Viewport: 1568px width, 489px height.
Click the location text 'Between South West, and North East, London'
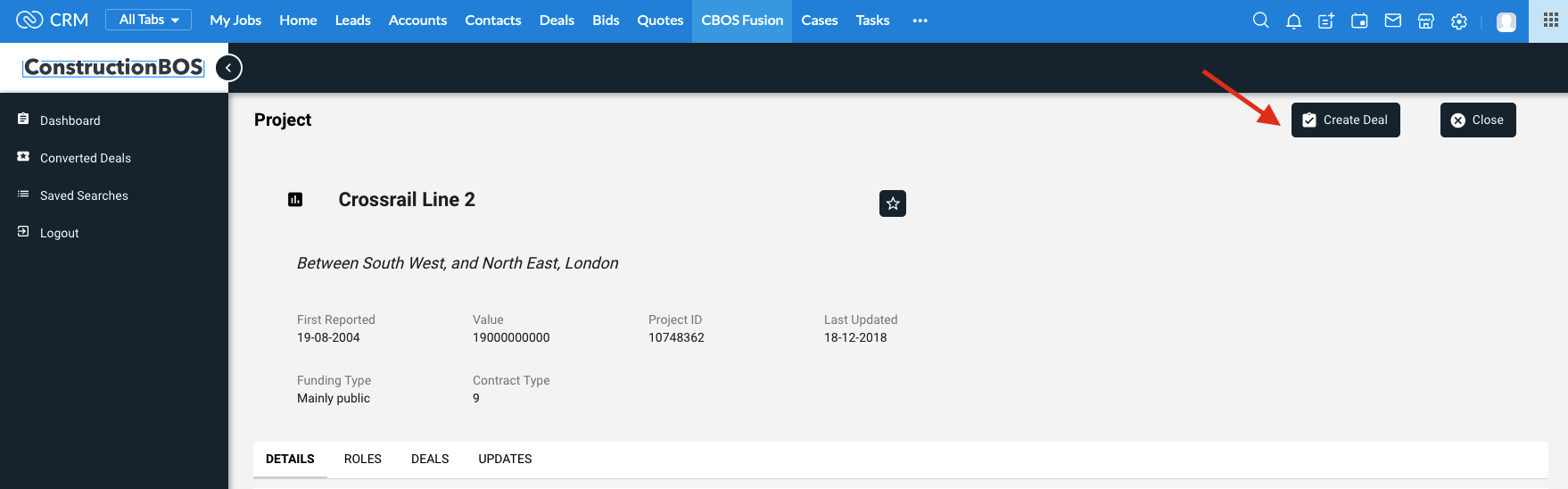(x=458, y=263)
